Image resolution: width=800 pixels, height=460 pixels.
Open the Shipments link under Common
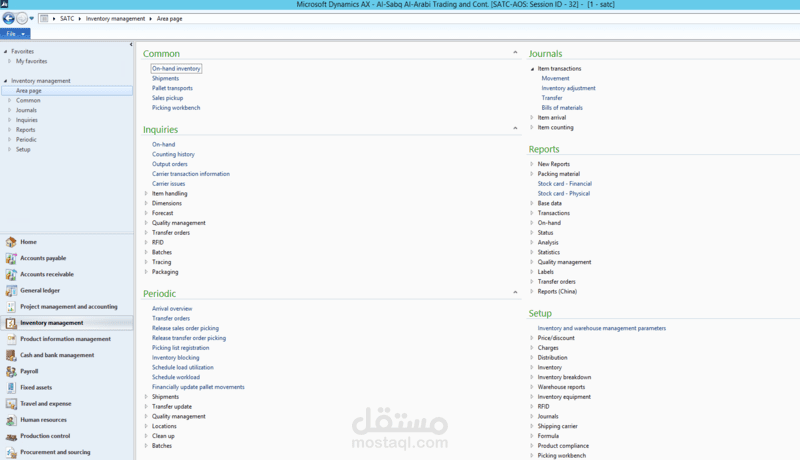[165, 79]
